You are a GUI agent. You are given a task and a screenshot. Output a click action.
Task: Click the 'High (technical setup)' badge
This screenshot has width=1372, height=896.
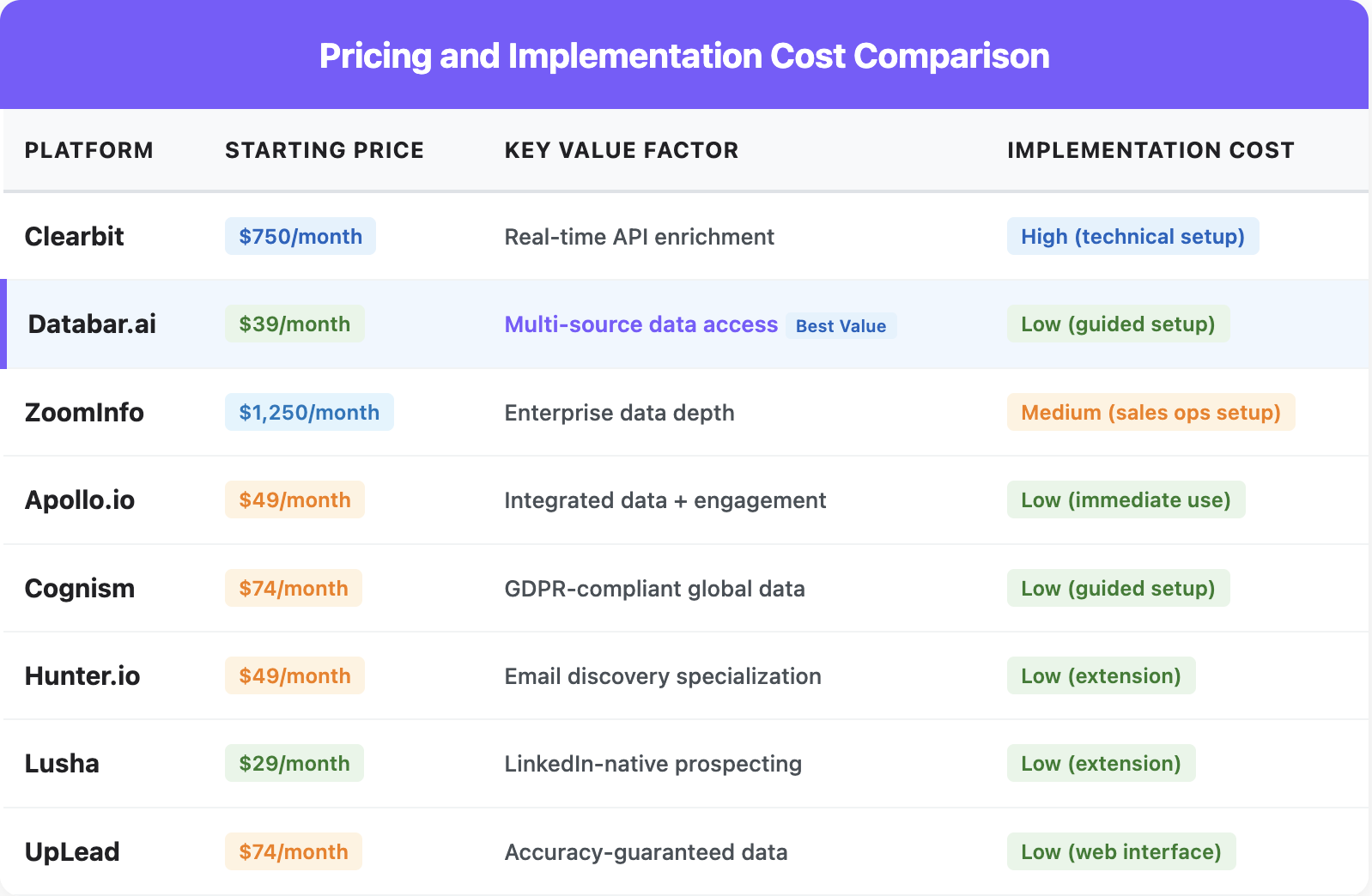1133,236
